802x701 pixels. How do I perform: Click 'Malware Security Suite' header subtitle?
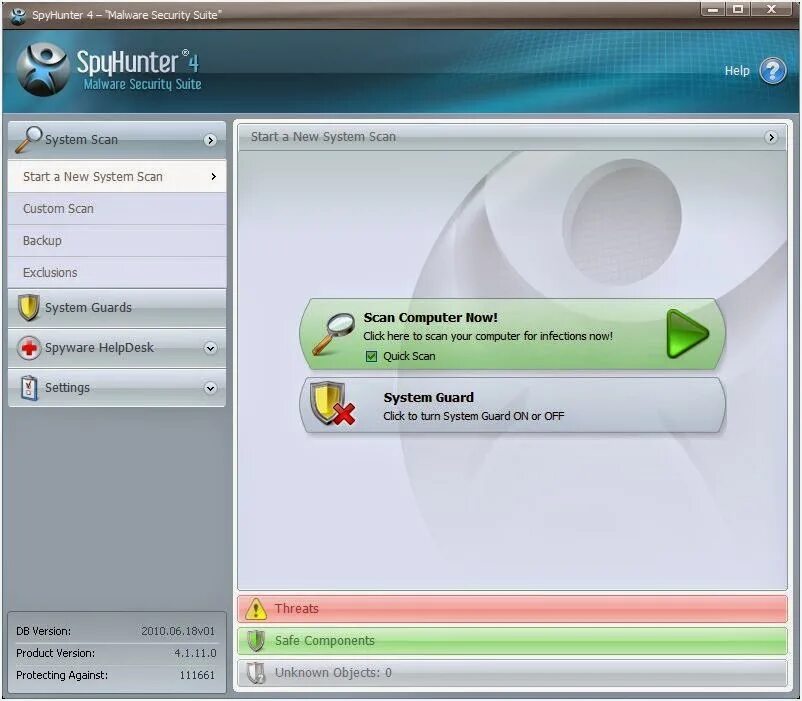click(142, 84)
